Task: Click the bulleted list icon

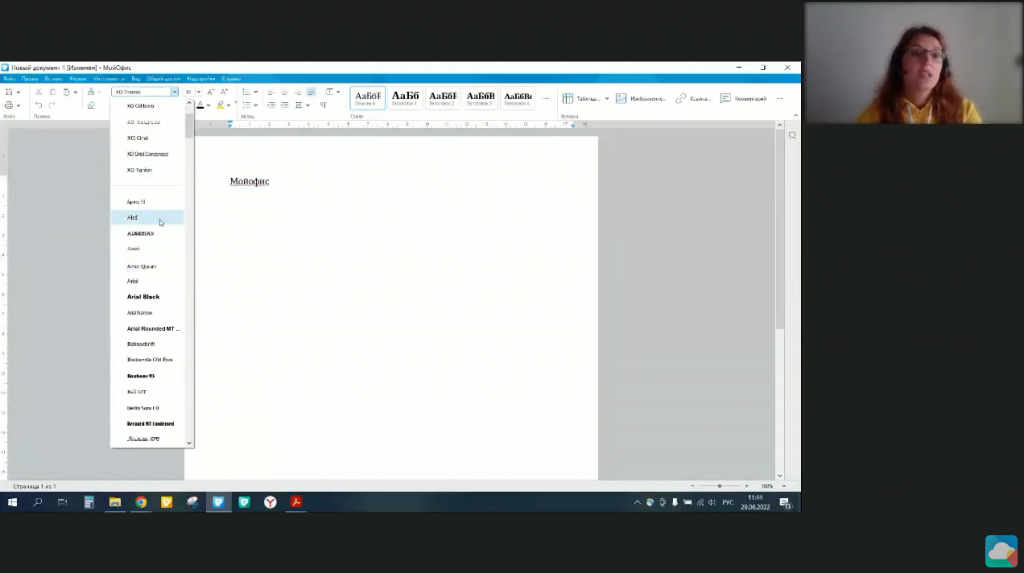Action: [x=246, y=92]
